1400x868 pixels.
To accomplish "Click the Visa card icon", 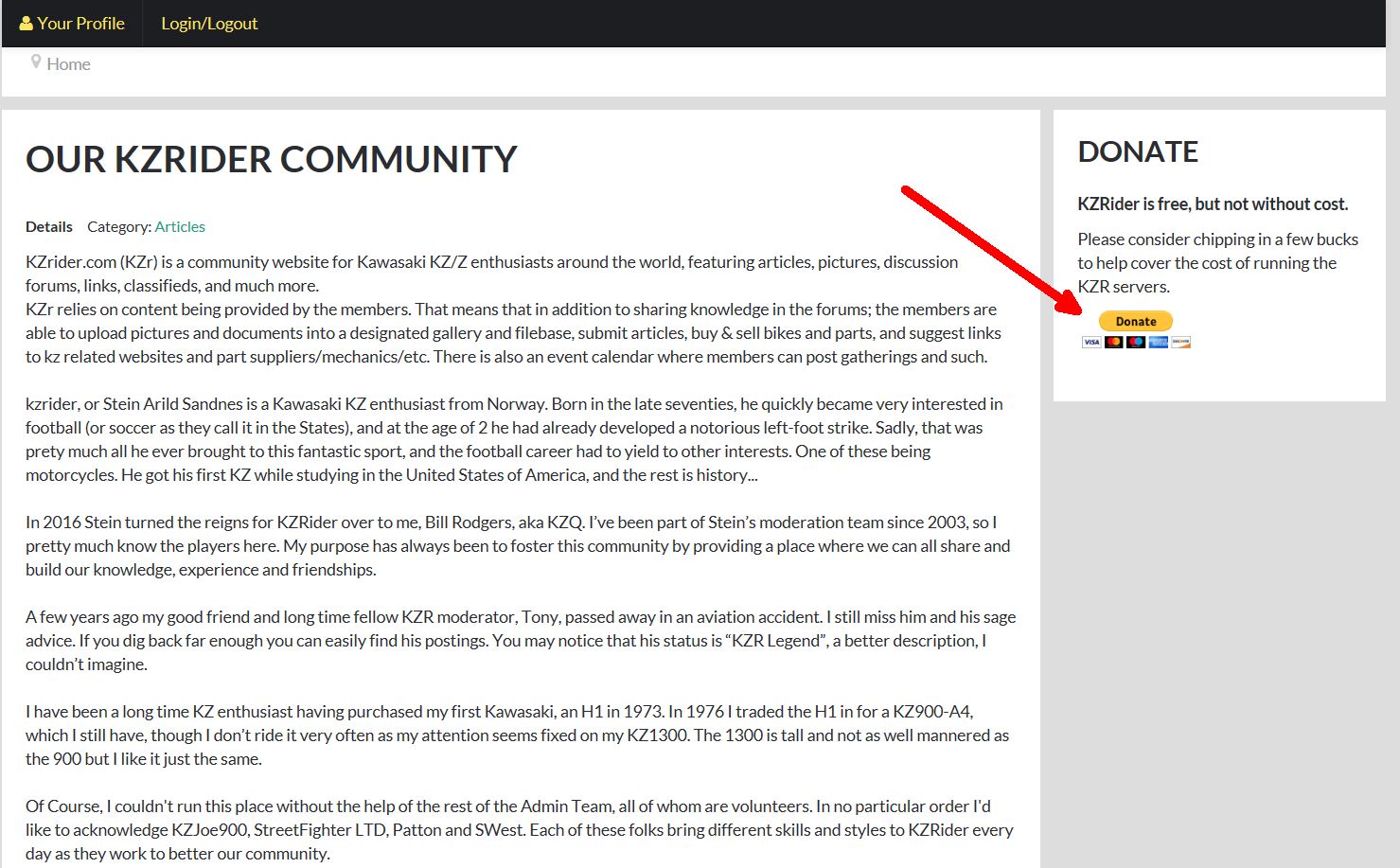I will (x=1091, y=342).
